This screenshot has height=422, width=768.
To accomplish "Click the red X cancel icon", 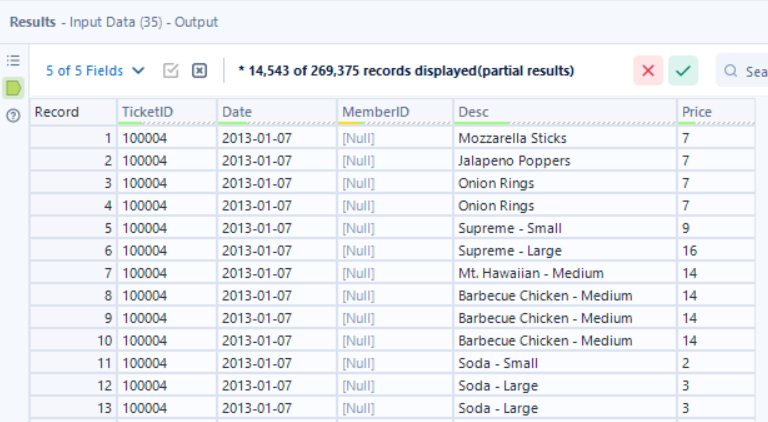I will click(648, 71).
